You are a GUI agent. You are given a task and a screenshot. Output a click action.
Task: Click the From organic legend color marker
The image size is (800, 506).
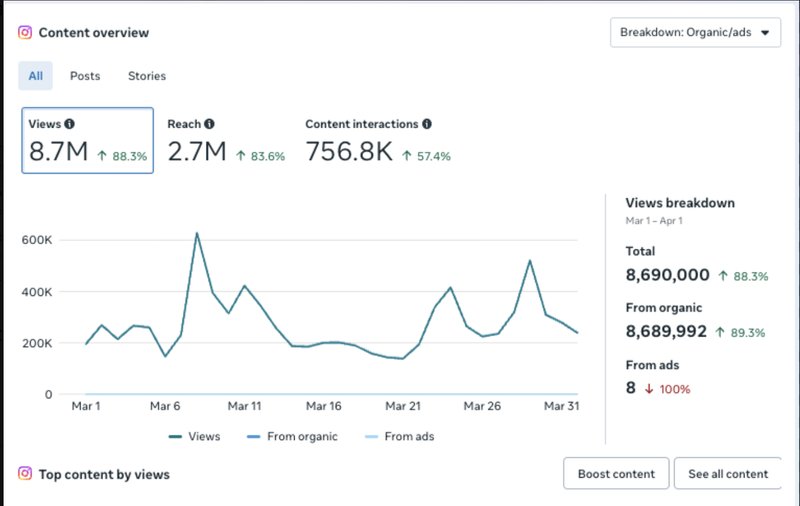pyautogui.click(x=254, y=437)
